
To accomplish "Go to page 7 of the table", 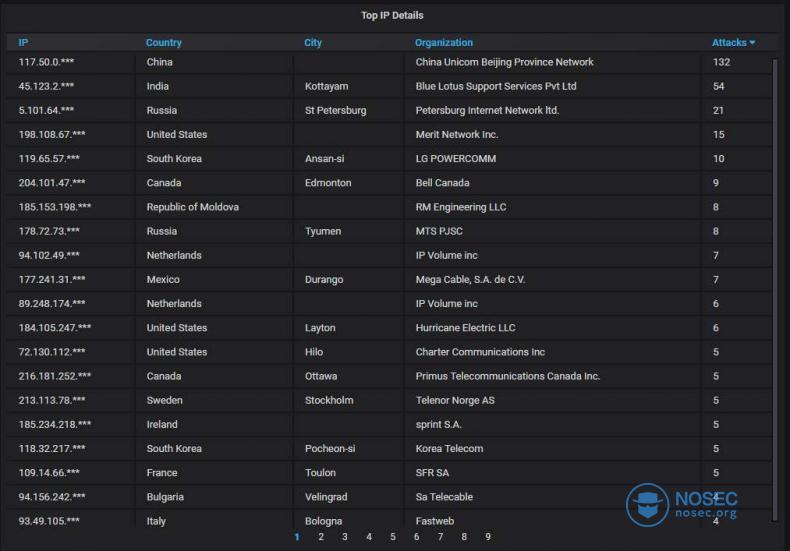I will point(440,537).
